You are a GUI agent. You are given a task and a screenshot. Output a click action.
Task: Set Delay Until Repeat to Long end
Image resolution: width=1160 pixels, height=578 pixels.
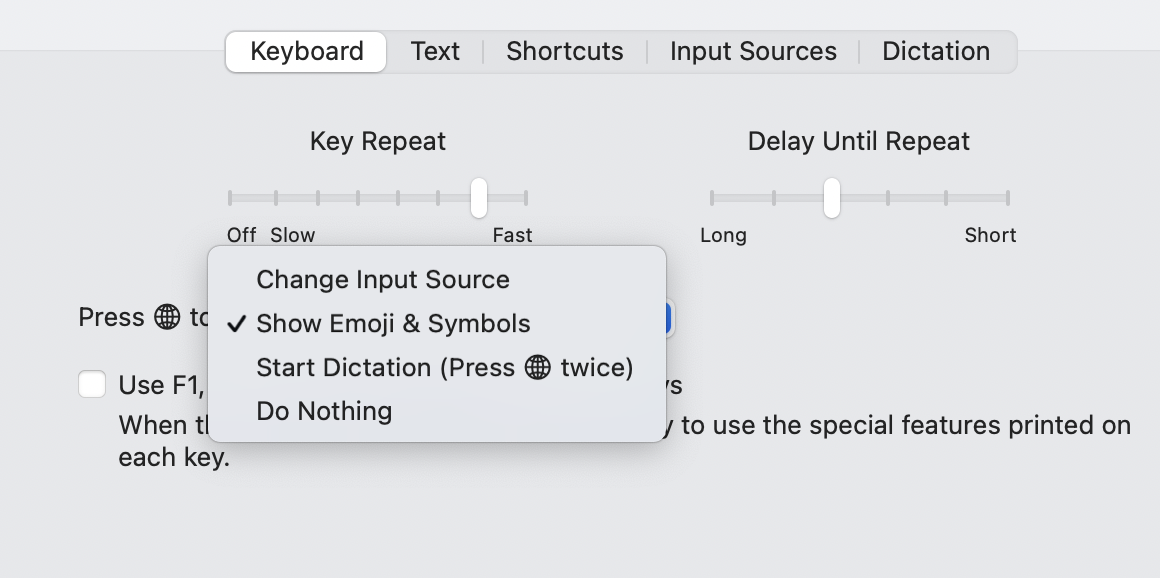tap(712, 198)
